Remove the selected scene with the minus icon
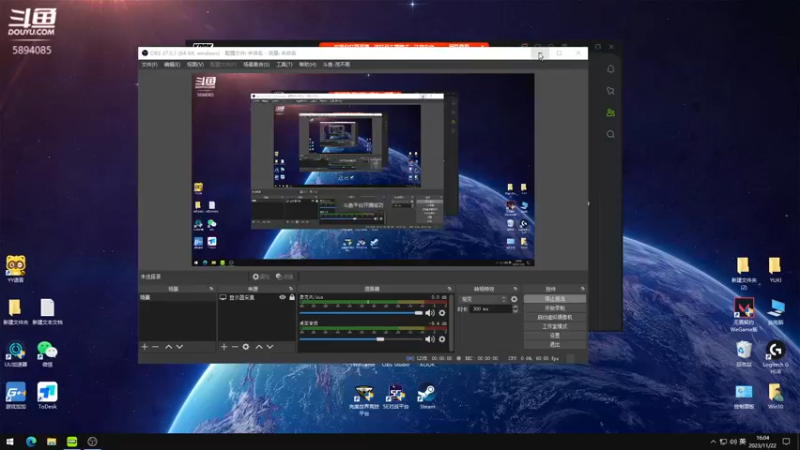This screenshot has height=450, width=800. click(156, 346)
